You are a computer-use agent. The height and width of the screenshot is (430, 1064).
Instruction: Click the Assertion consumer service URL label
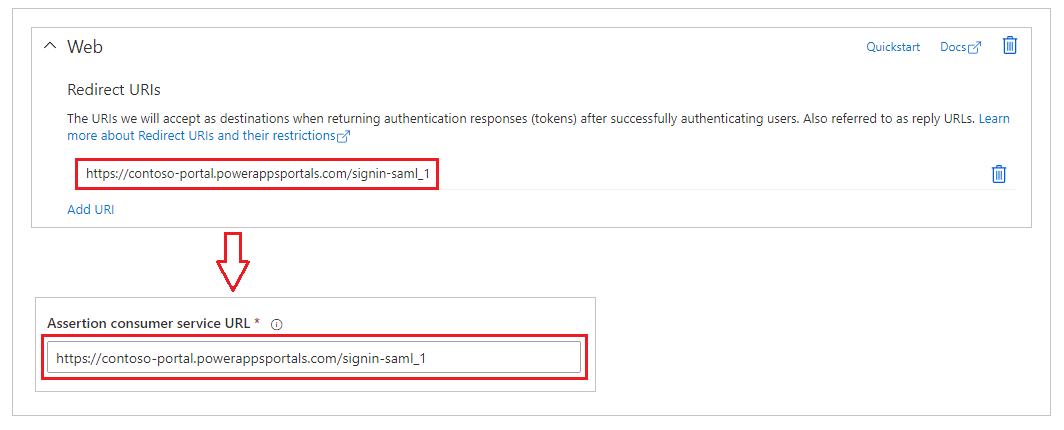pos(150,324)
